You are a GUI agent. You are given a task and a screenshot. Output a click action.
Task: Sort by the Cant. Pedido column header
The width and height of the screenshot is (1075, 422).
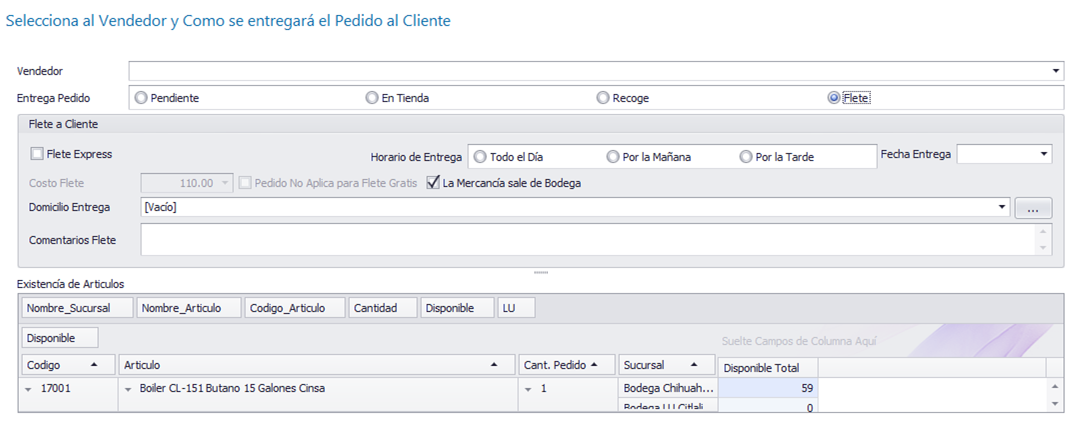coord(566,366)
